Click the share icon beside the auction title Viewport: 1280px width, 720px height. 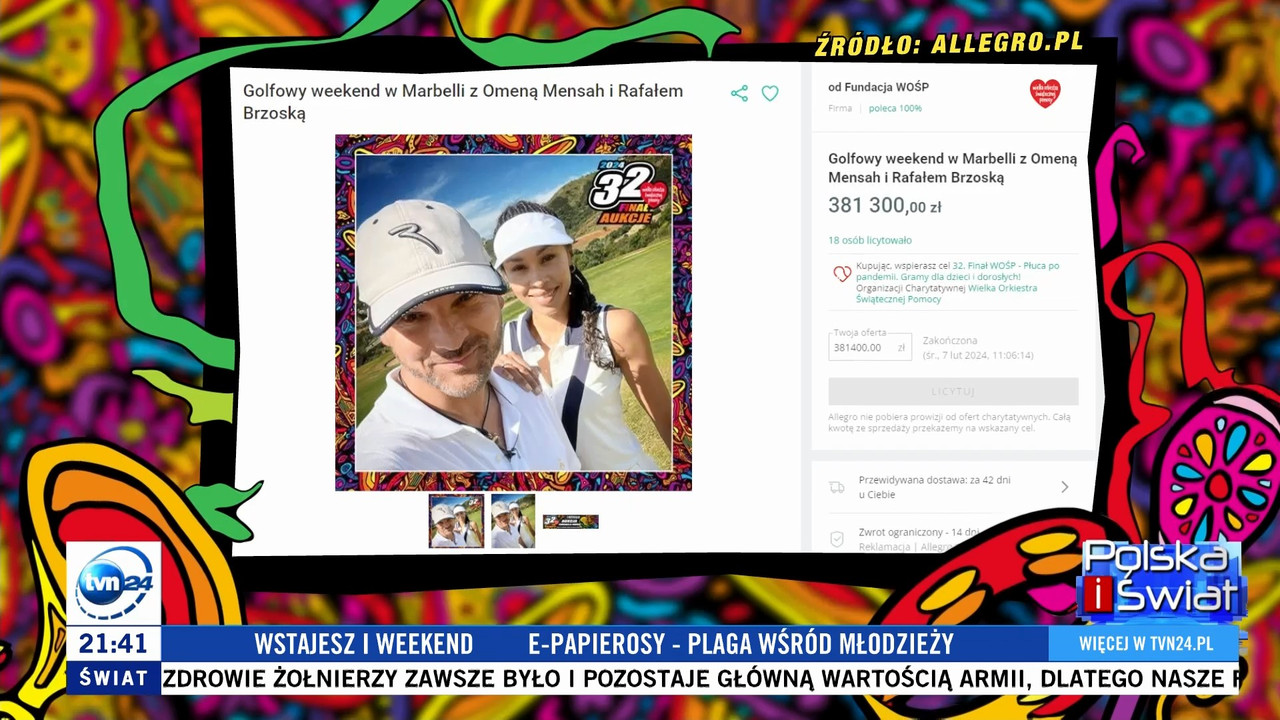click(x=739, y=93)
